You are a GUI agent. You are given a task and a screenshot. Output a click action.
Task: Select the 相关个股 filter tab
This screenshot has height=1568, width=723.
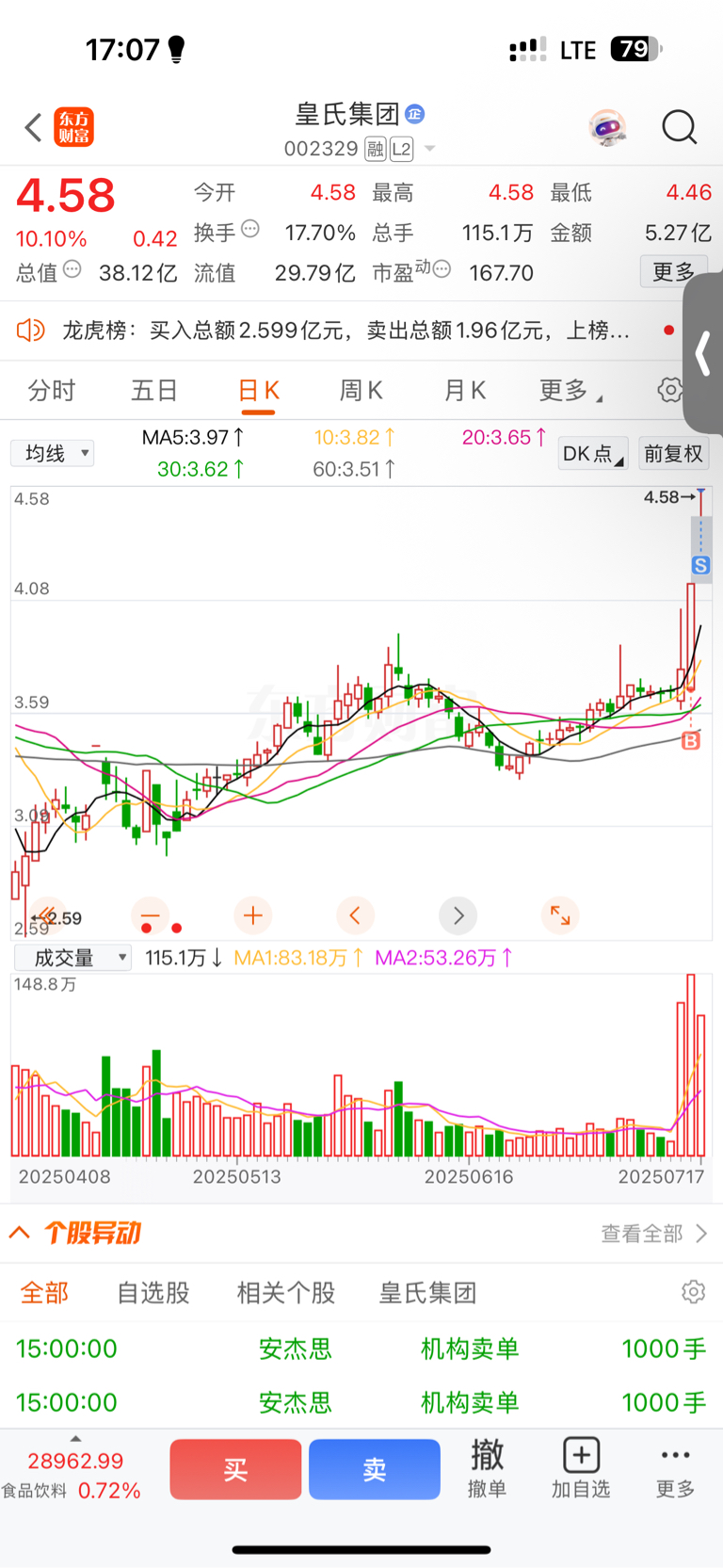coord(286,1293)
